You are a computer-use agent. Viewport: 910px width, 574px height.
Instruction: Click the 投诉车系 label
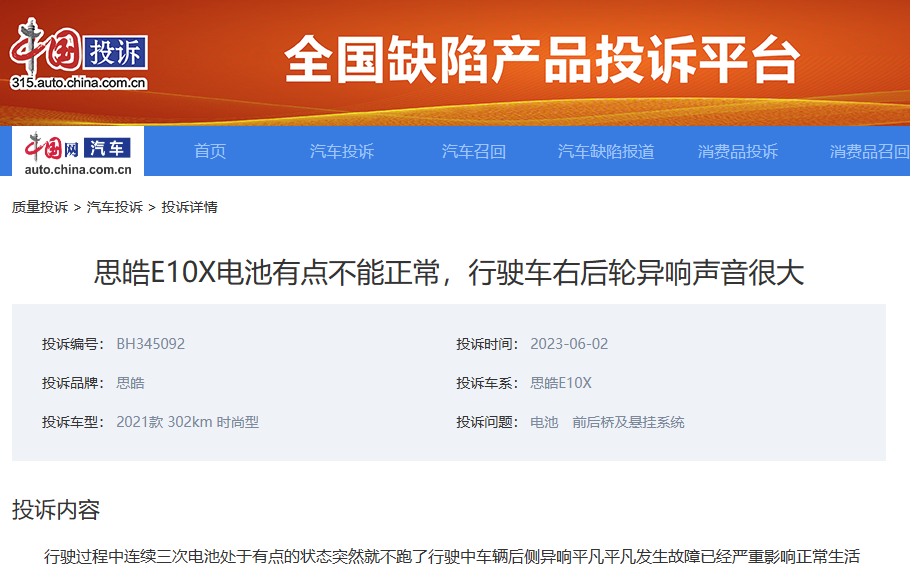click(x=487, y=383)
